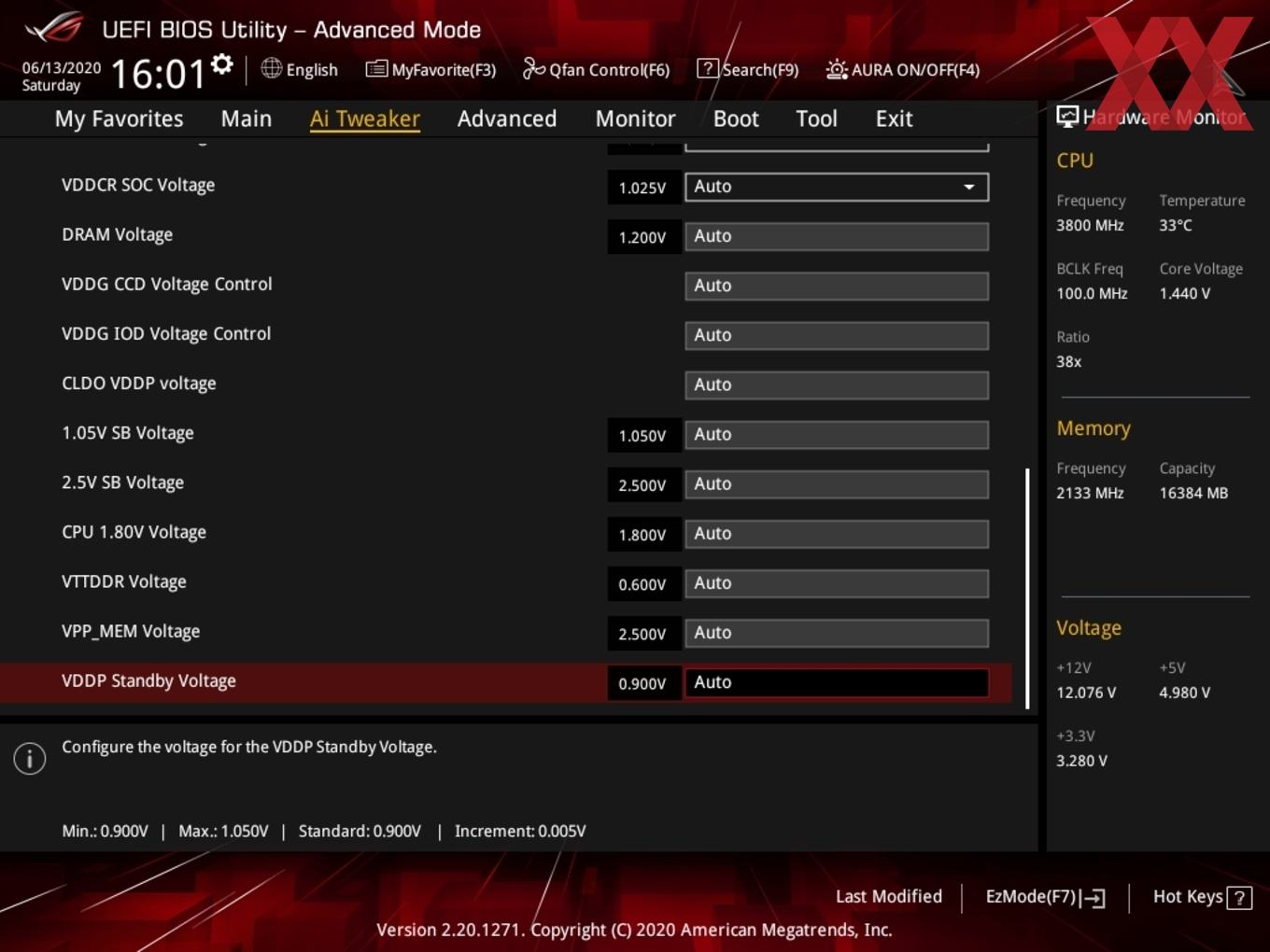Select the CPU 1.80V Voltage label

click(x=134, y=532)
